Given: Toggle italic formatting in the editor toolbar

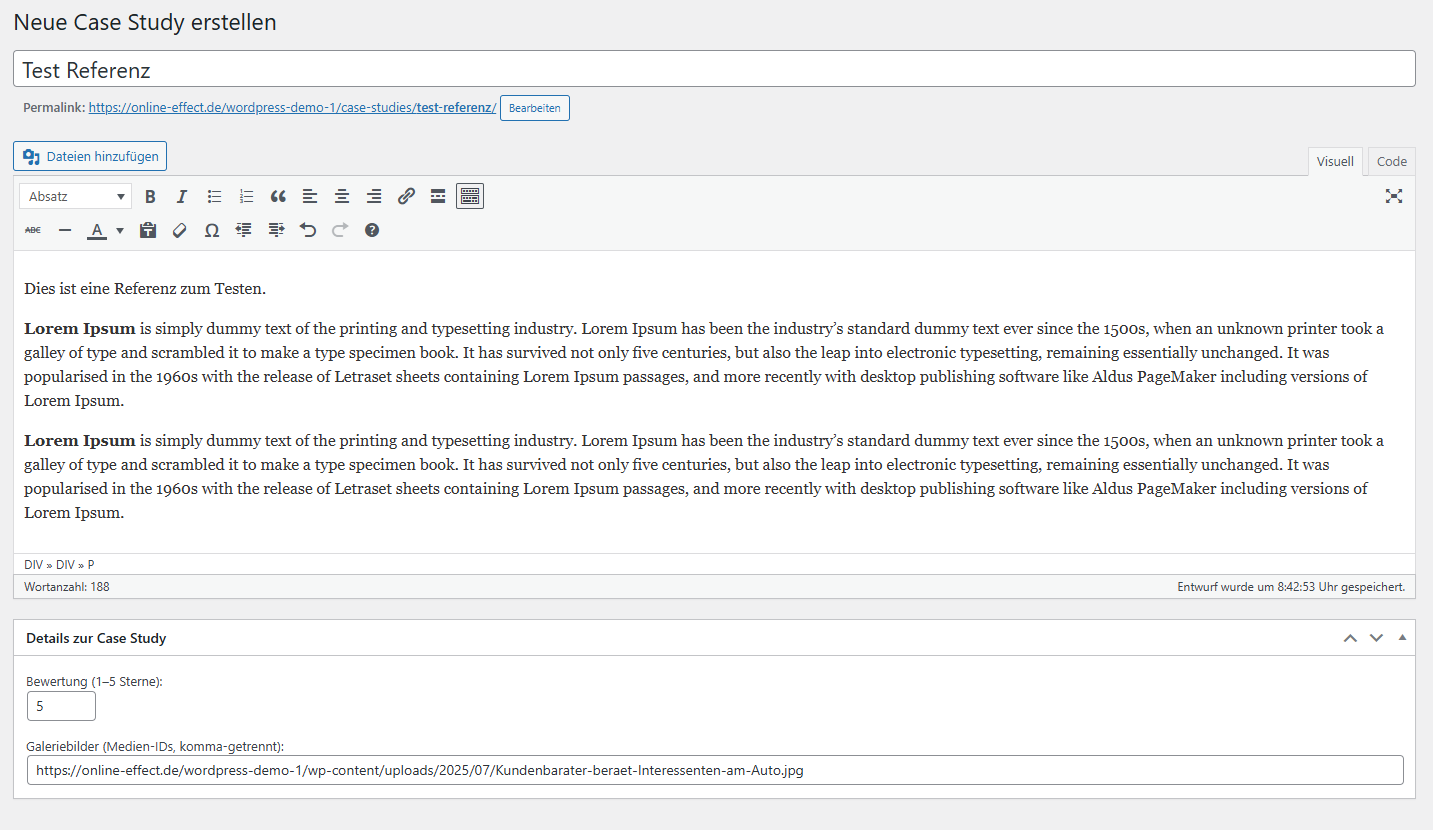Looking at the screenshot, I should pyautogui.click(x=182, y=197).
